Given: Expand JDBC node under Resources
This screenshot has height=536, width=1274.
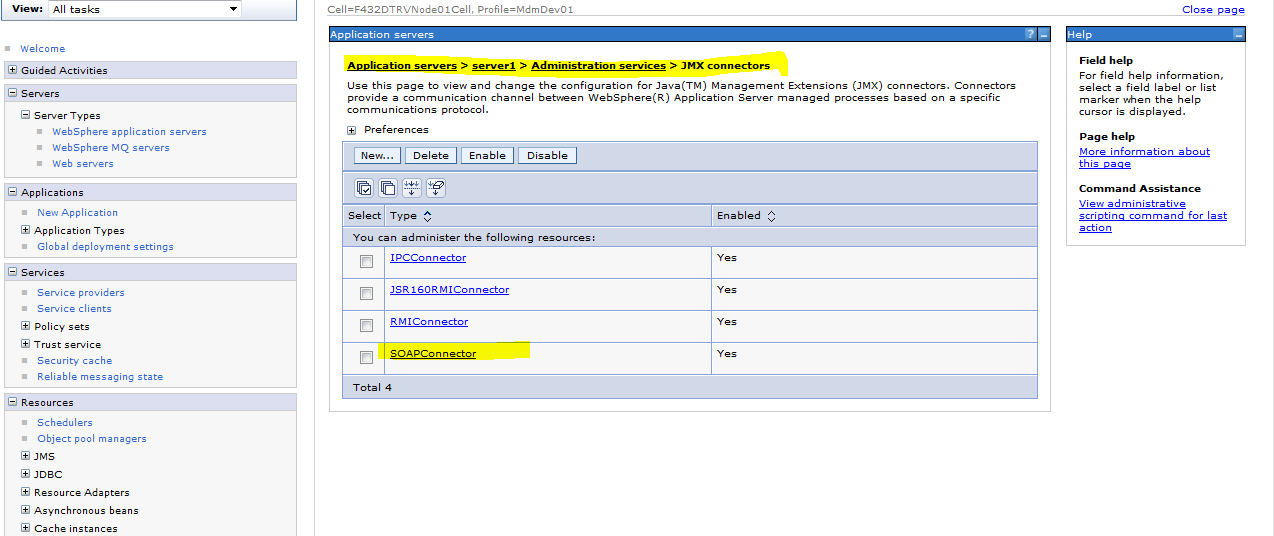Looking at the screenshot, I should coord(26,474).
